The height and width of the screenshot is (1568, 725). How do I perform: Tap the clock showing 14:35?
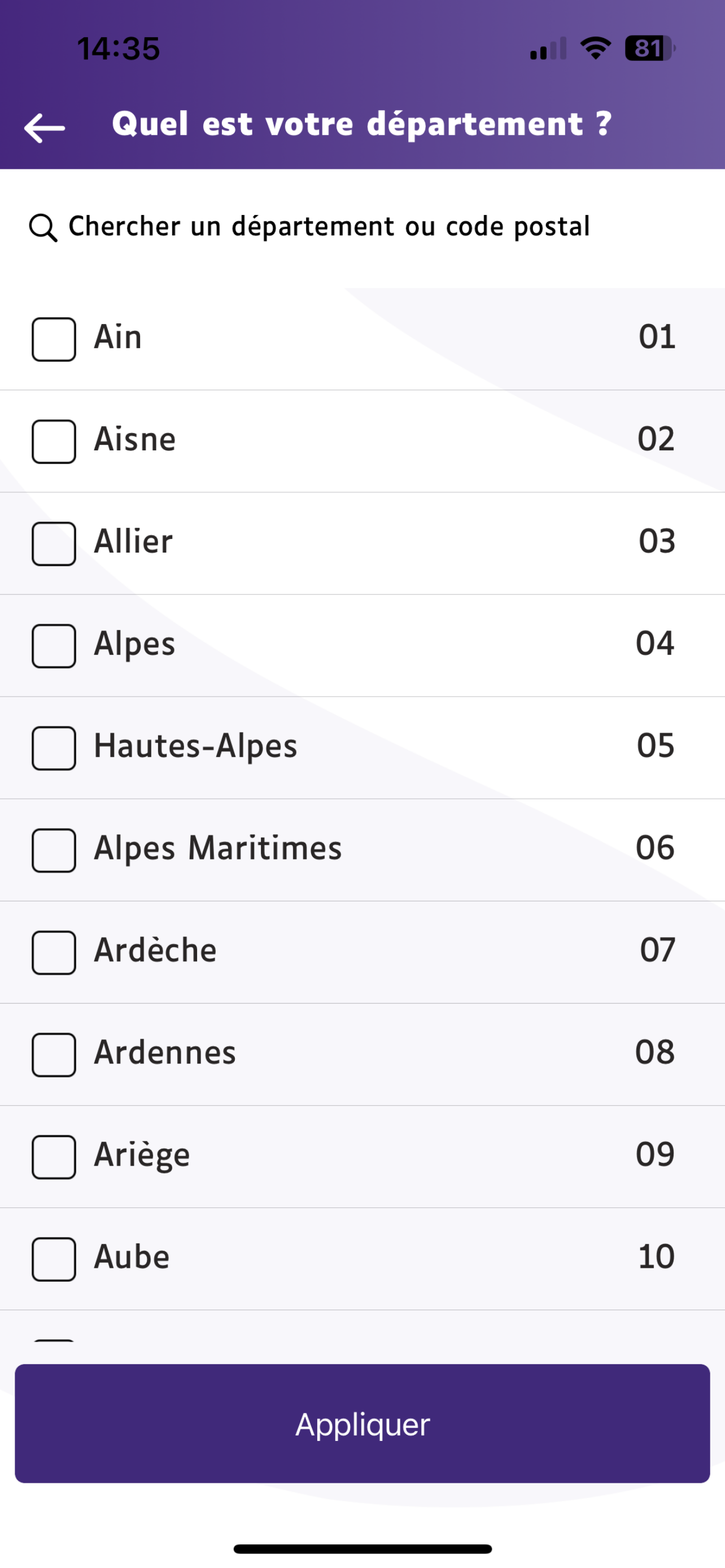119,48
